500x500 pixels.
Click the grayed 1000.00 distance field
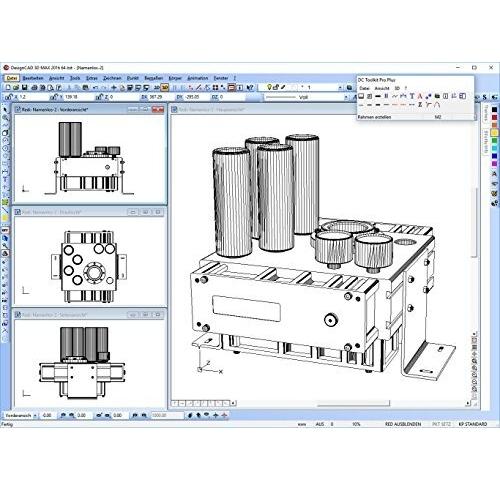pos(167,415)
